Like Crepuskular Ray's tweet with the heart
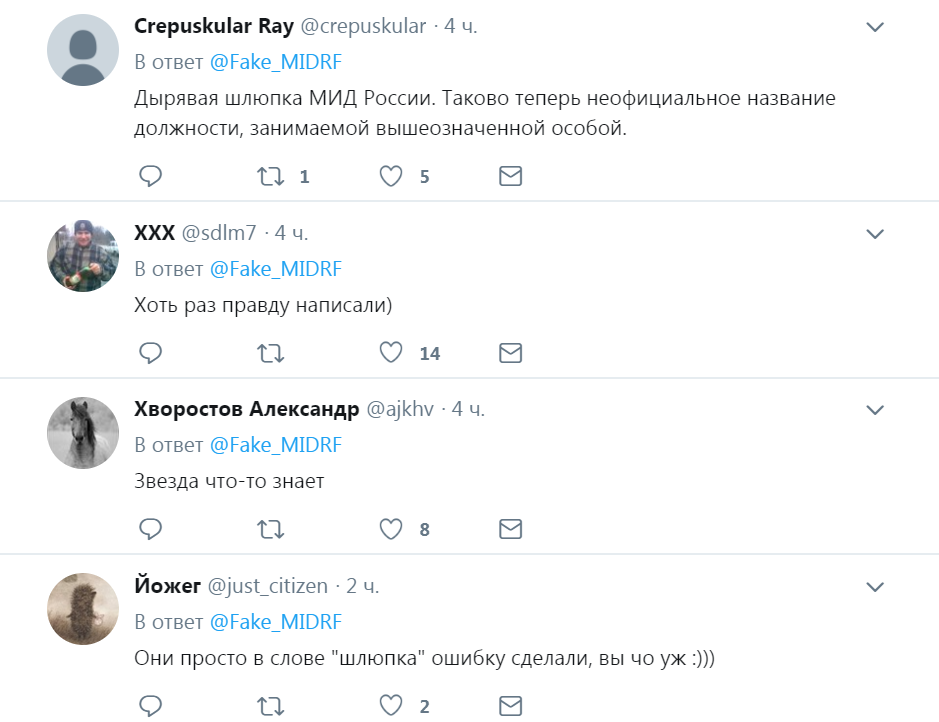This screenshot has height=722, width=939. 389,176
